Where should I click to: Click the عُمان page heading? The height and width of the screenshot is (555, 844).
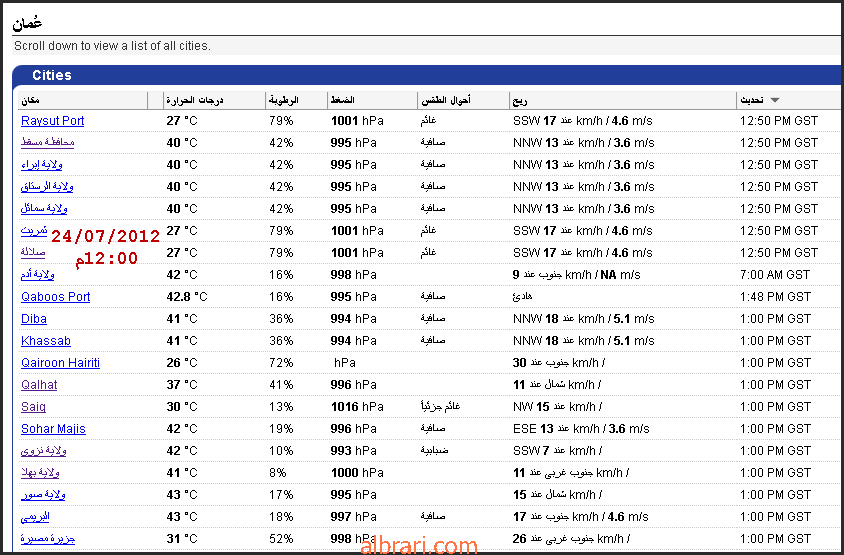(x=27, y=23)
